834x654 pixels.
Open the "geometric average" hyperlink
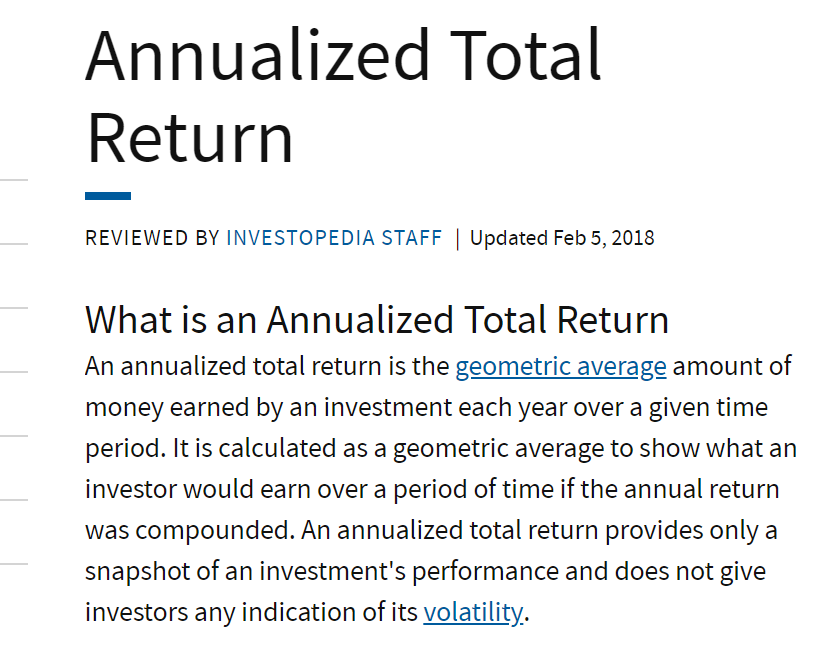click(560, 367)
